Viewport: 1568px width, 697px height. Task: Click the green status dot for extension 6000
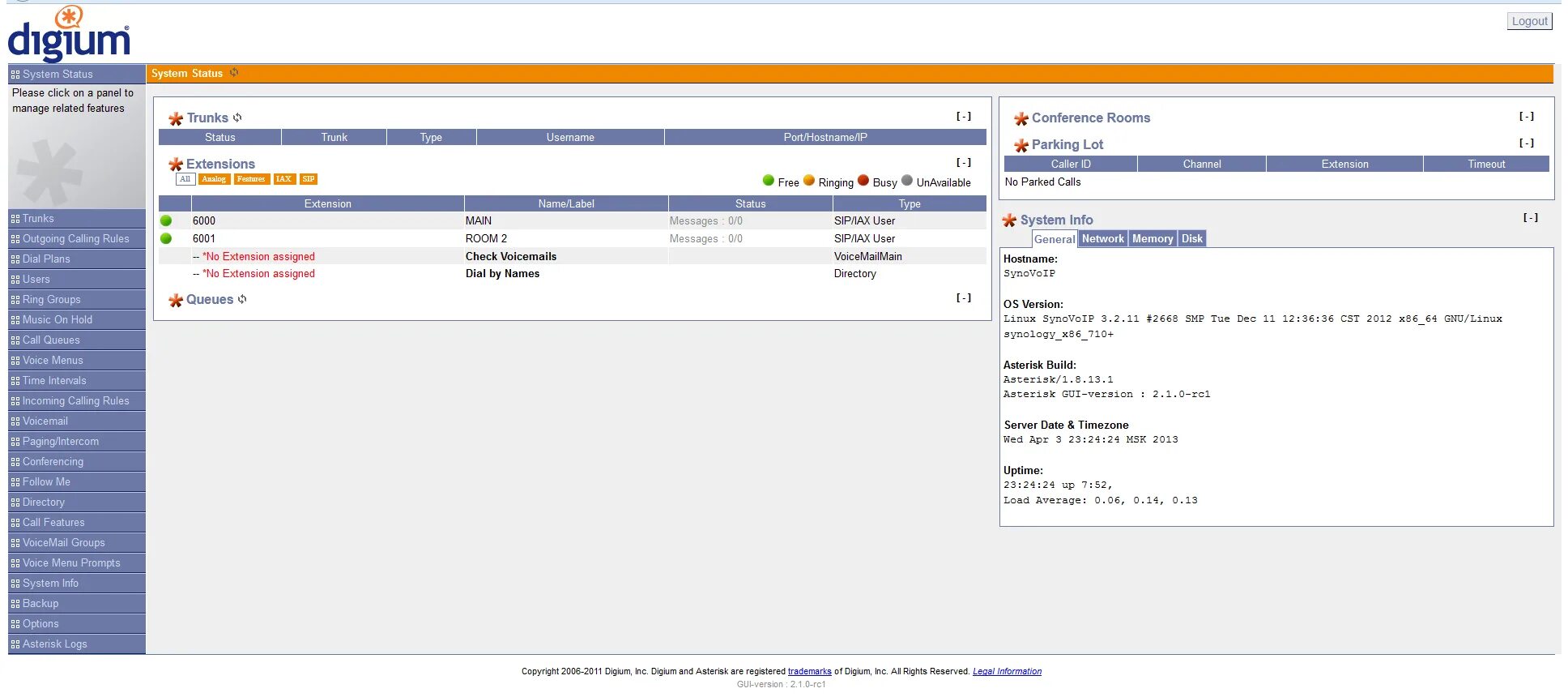166,220
